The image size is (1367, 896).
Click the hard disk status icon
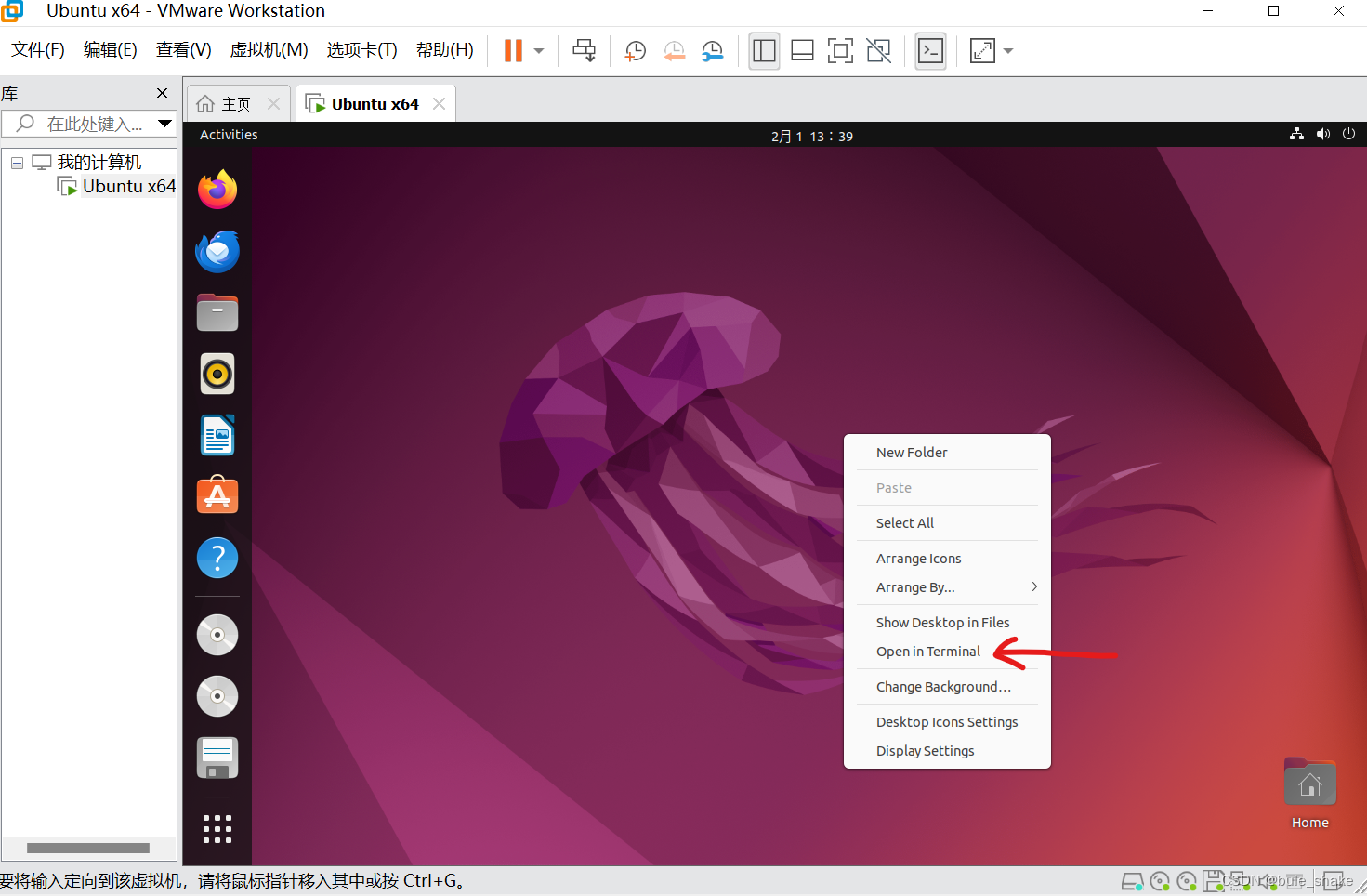coord(1133,881)
